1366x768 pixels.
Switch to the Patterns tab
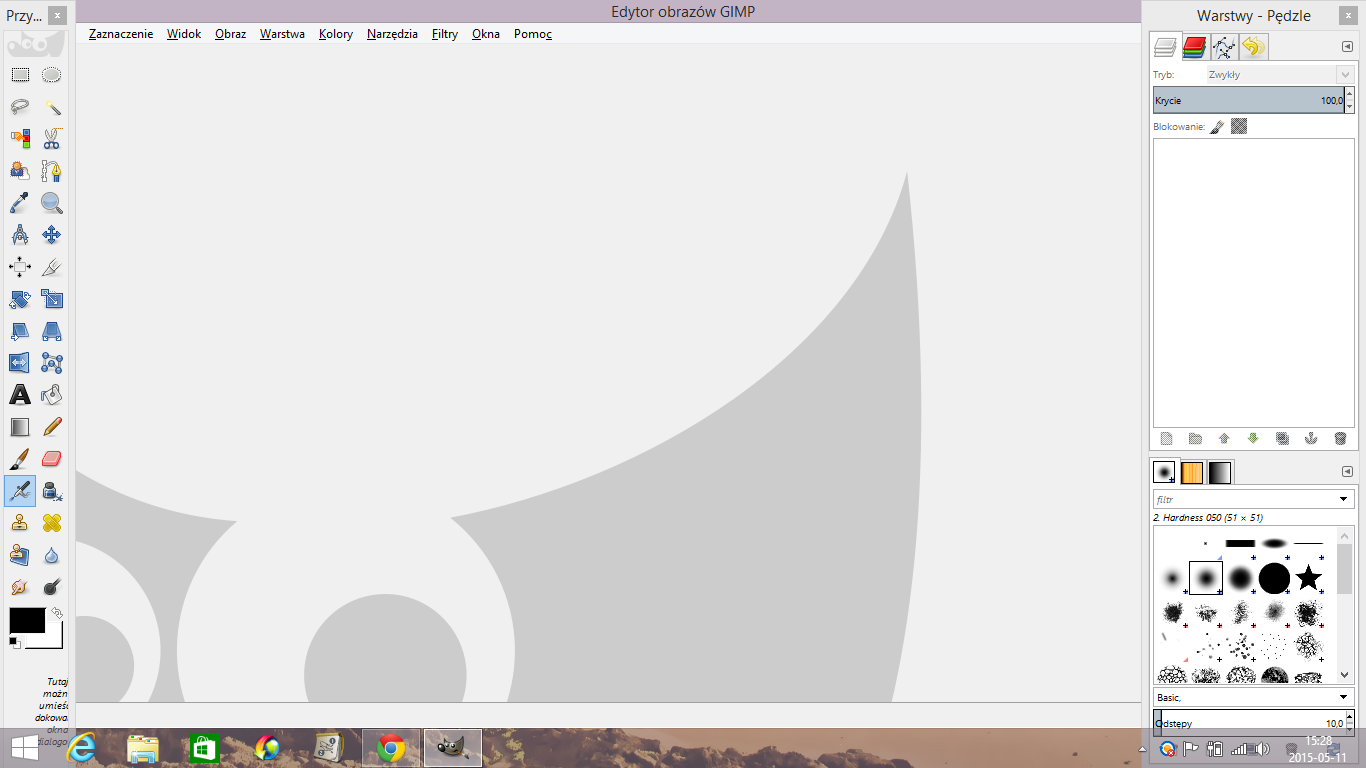click(x=1192, y=472)
